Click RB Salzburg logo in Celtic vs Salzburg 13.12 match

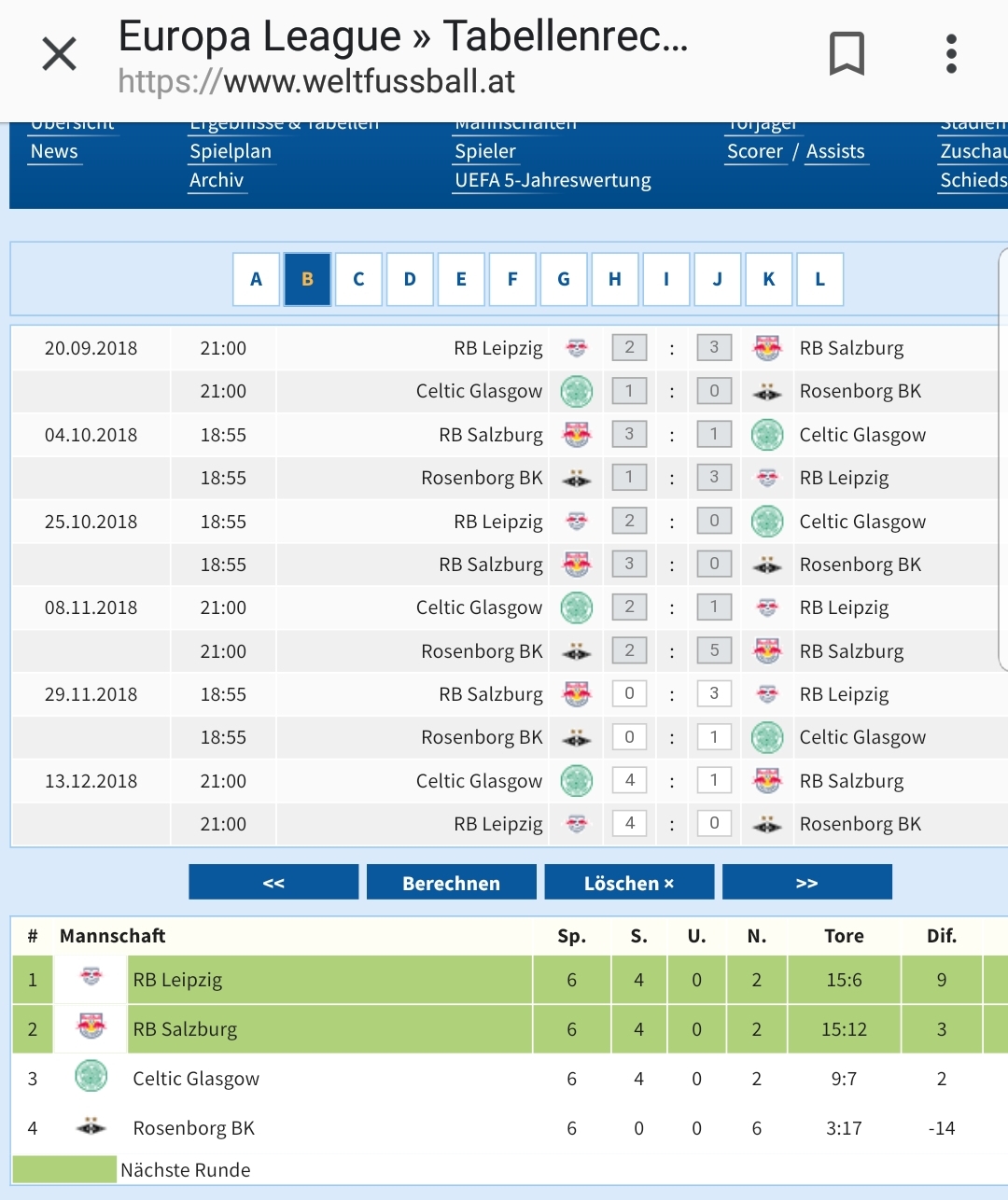click(767, 780)
